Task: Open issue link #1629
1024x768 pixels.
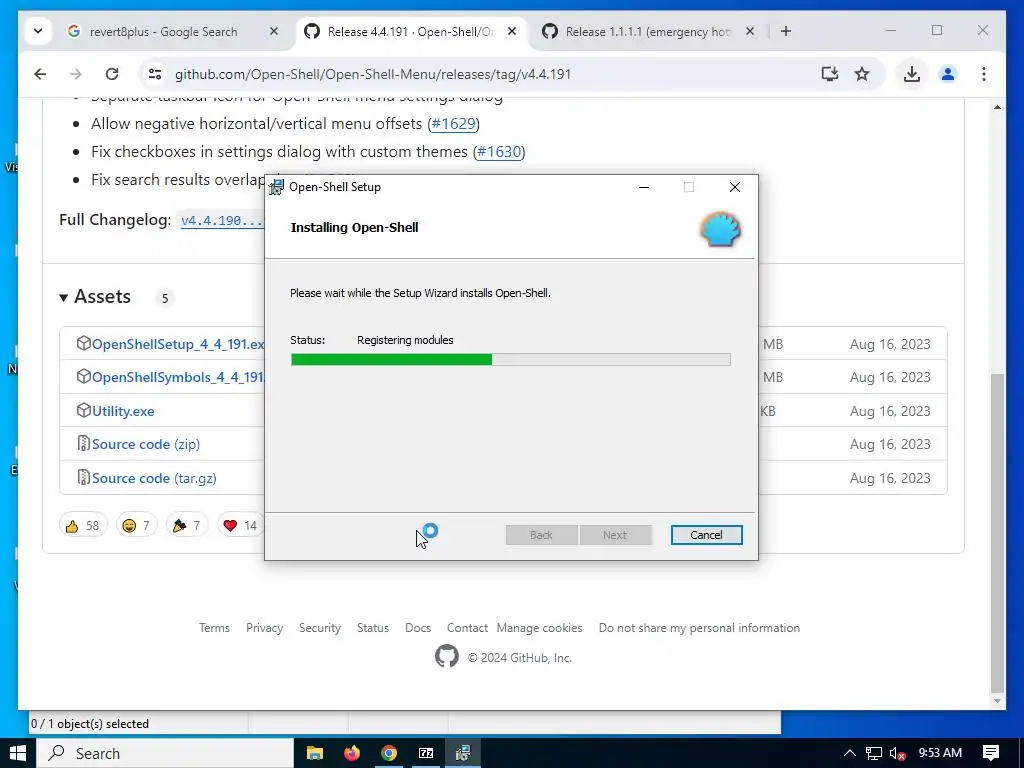Action: coord(453,123)
